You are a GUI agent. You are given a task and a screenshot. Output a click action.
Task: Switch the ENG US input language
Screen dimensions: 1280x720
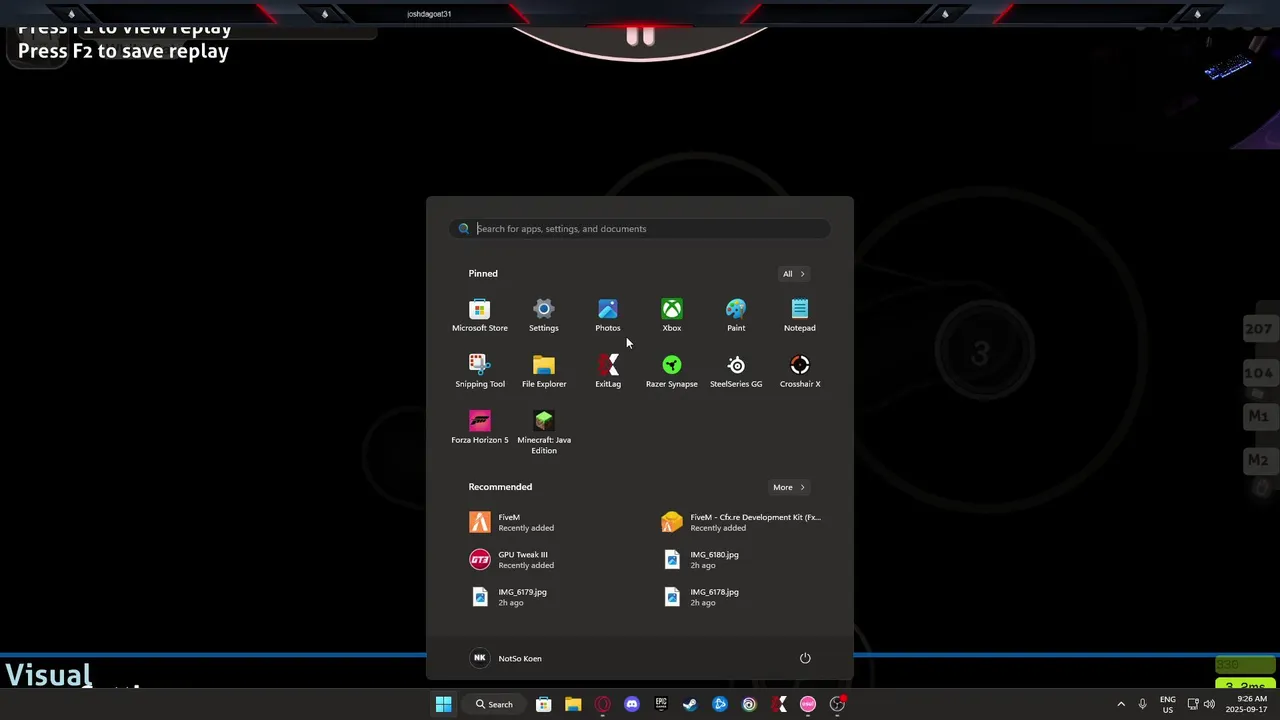tap(1168, 704)
